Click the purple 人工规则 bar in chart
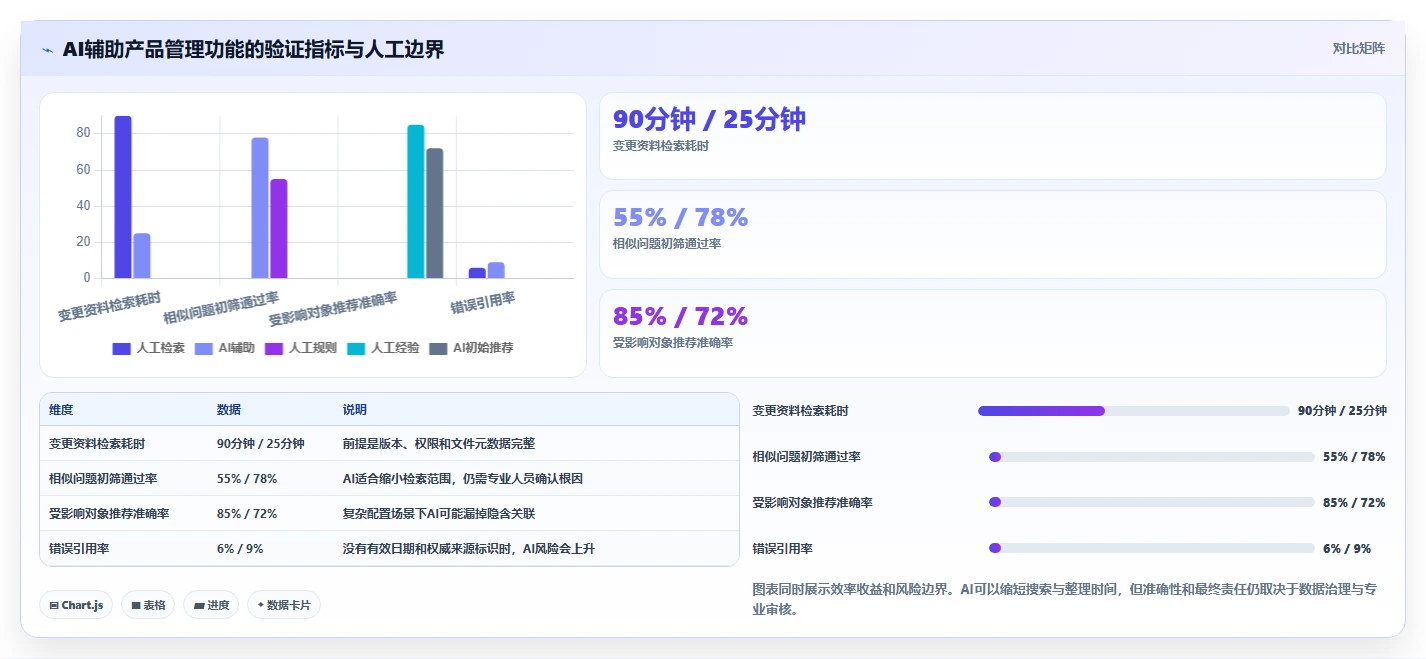 pos(279,228)
